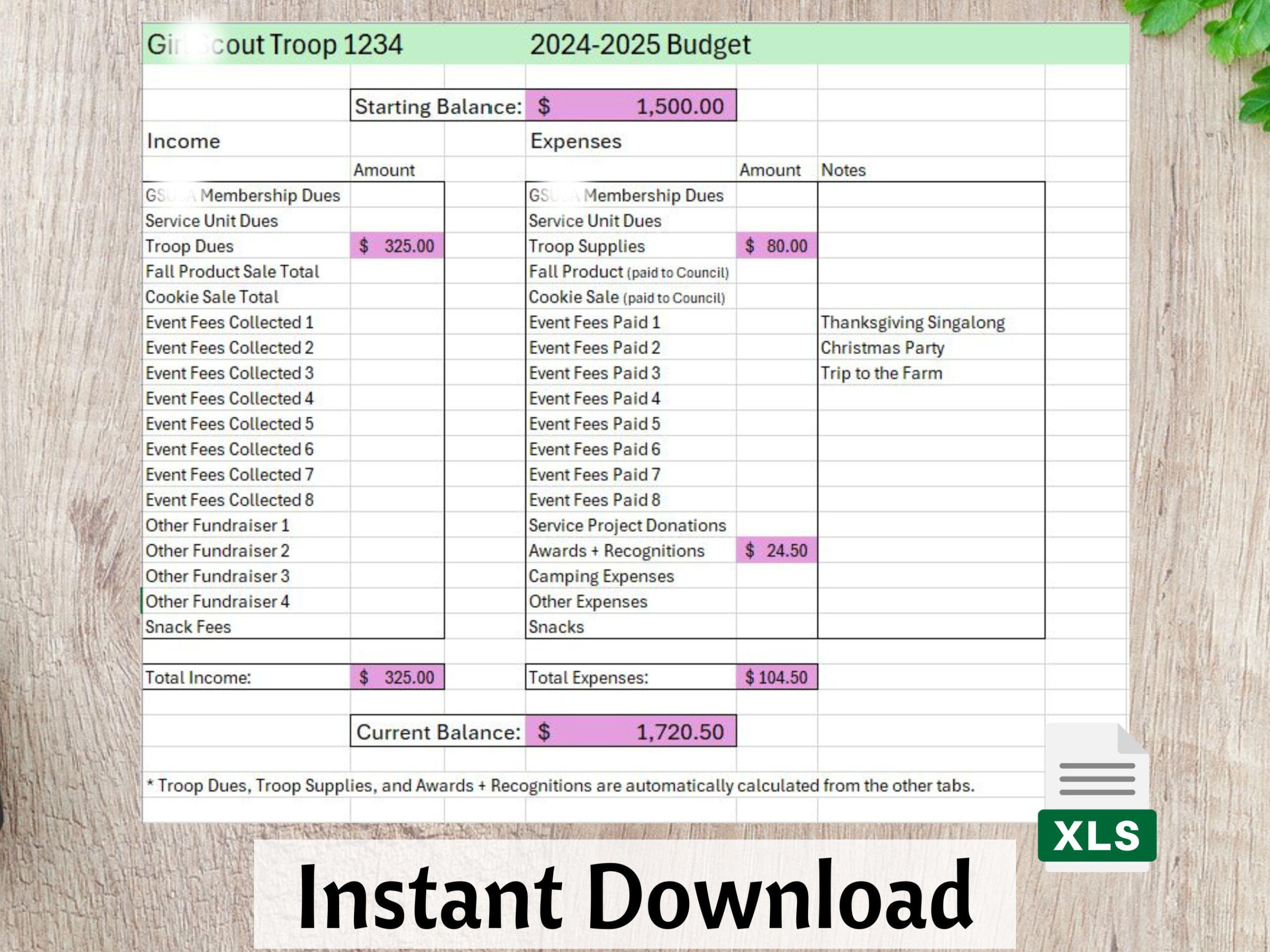Click the 'Total Expenses:' label
This screenshot has height=952, width=1270.
pos(588,678)
